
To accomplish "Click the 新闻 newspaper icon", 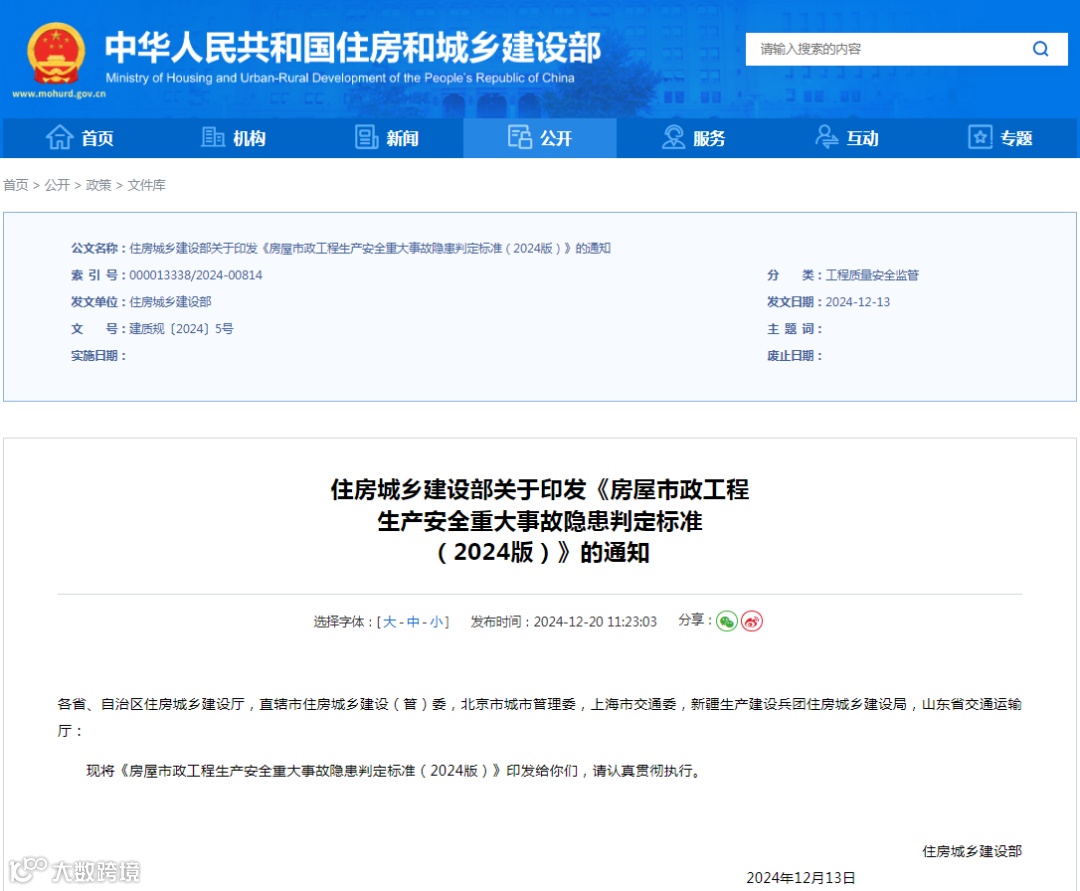I will coord(366,137).
